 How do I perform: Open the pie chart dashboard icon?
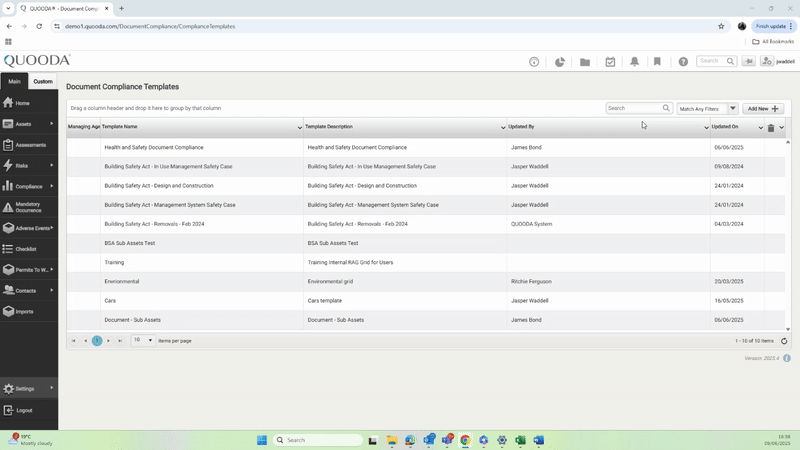coord(560,62)
